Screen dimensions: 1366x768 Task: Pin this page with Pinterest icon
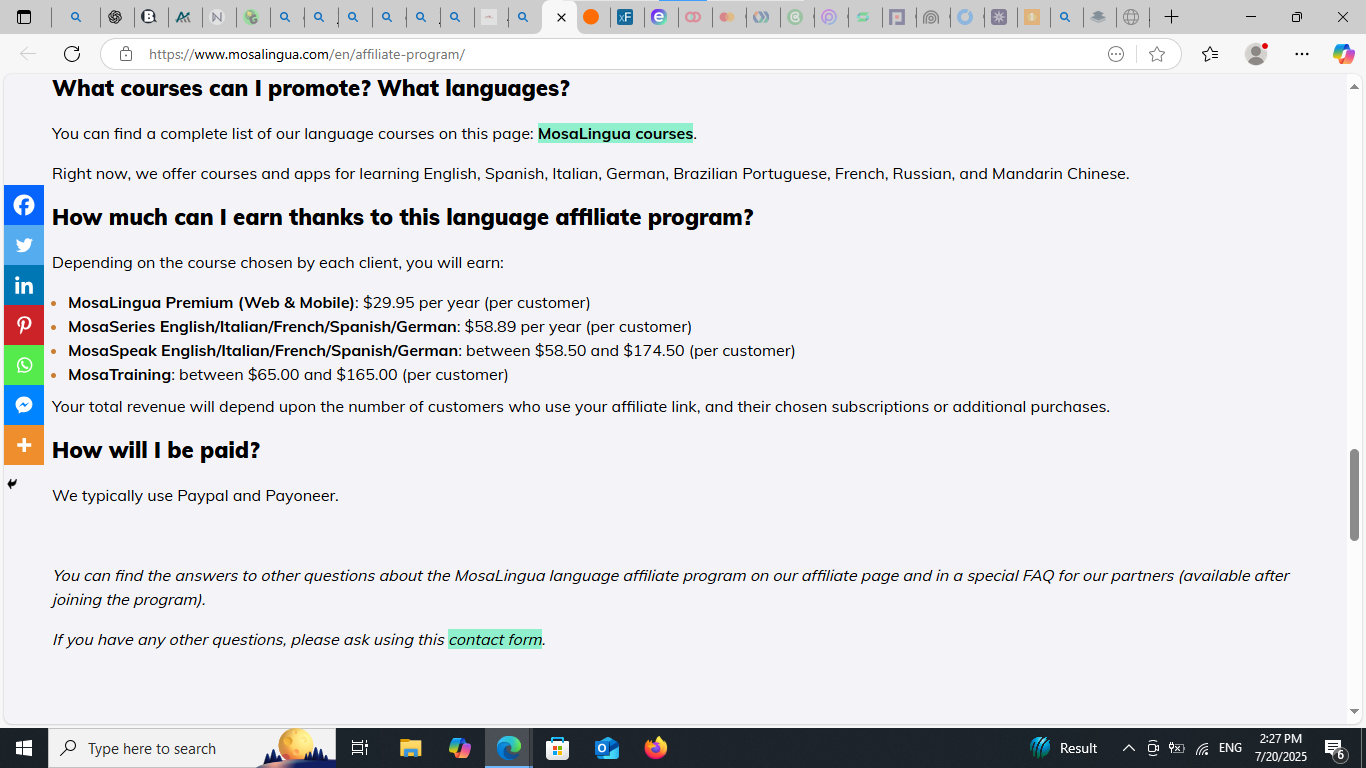(24, 325)
